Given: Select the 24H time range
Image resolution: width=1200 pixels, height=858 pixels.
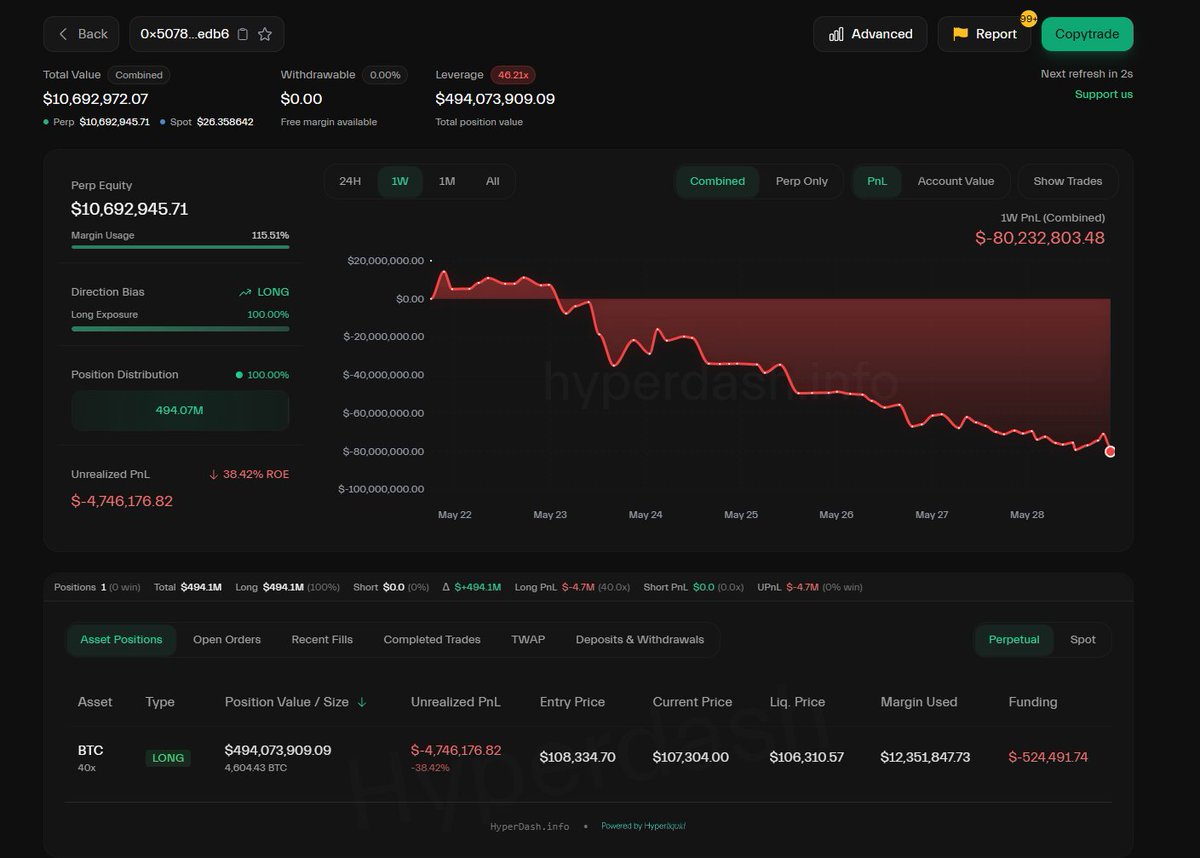Looking at the screenshot, I should click(x=350, y=181).
